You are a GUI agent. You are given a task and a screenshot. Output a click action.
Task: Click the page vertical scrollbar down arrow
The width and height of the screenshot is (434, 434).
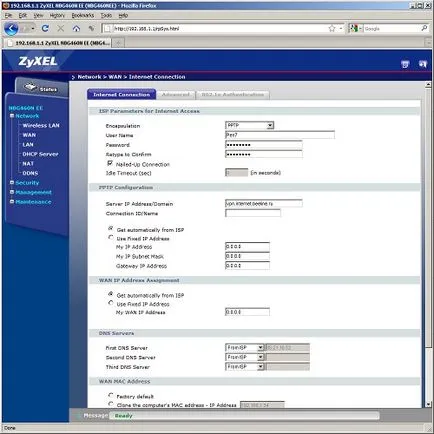click(x=429, y=404)
